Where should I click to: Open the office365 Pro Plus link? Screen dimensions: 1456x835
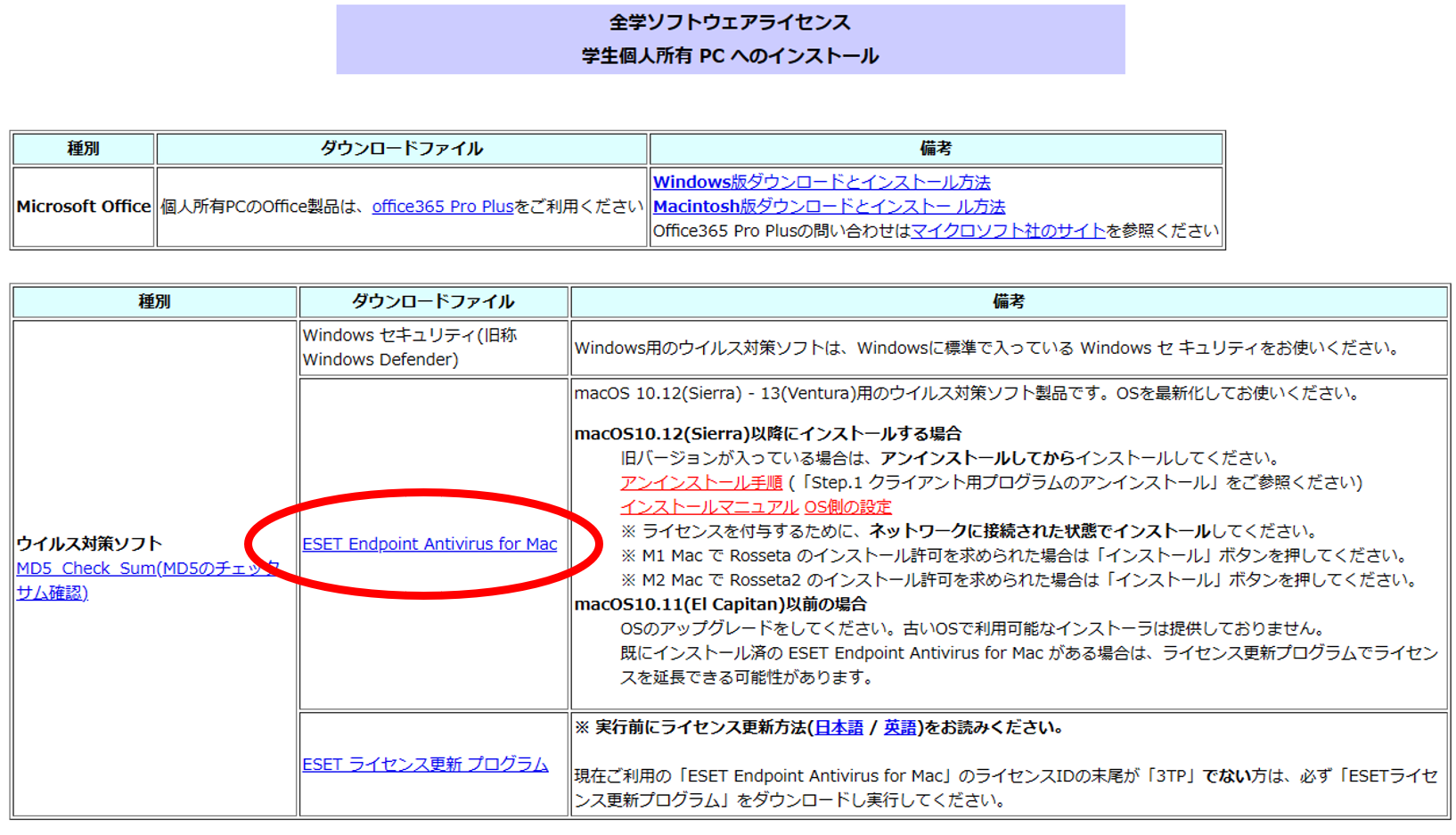tap(443, 207)
